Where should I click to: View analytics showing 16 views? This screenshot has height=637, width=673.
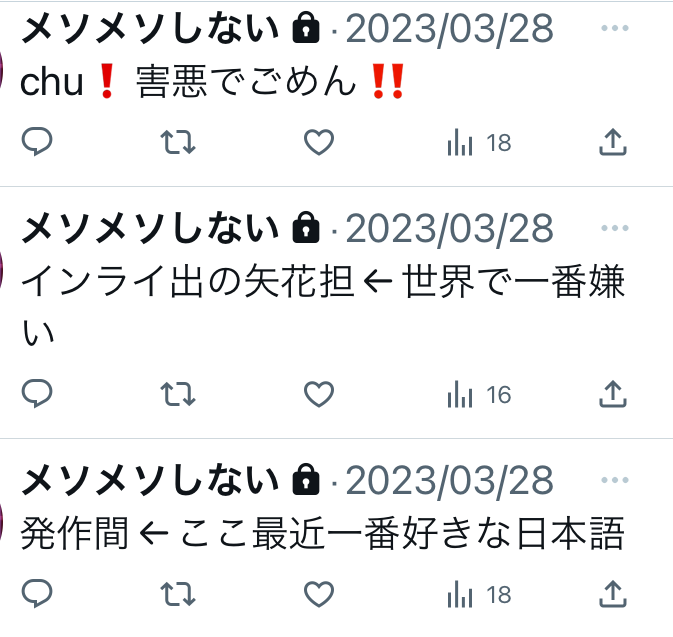tap(479, 394)
